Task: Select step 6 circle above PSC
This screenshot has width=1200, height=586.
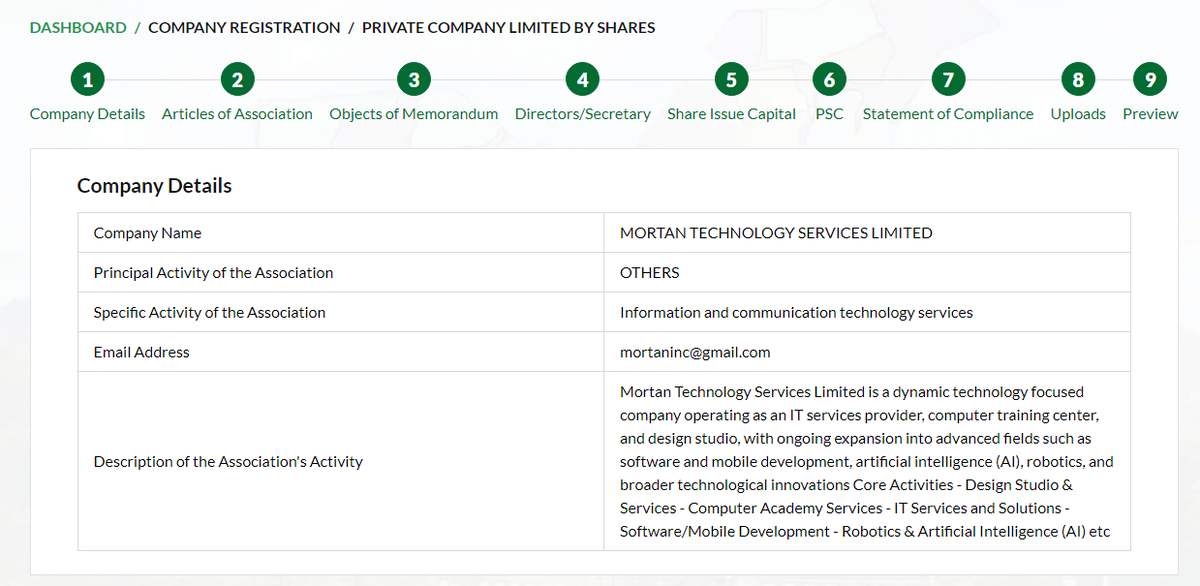Action: coord(829,79)
